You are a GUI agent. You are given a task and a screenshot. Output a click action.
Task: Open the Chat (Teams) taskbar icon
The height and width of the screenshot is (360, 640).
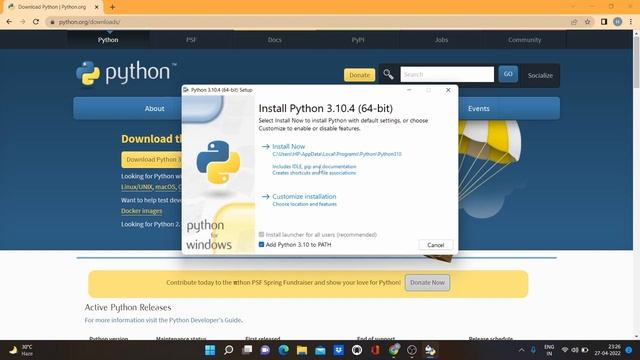[265, 350]
